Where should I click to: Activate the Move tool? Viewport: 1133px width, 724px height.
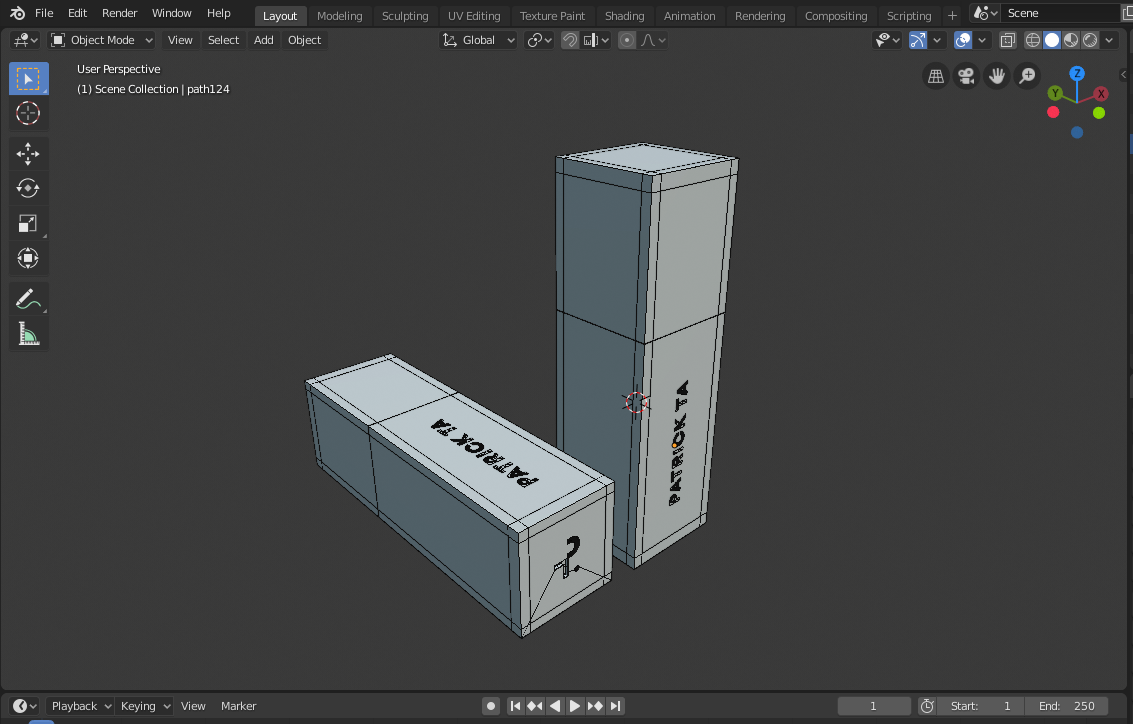[x=28, y=153]
